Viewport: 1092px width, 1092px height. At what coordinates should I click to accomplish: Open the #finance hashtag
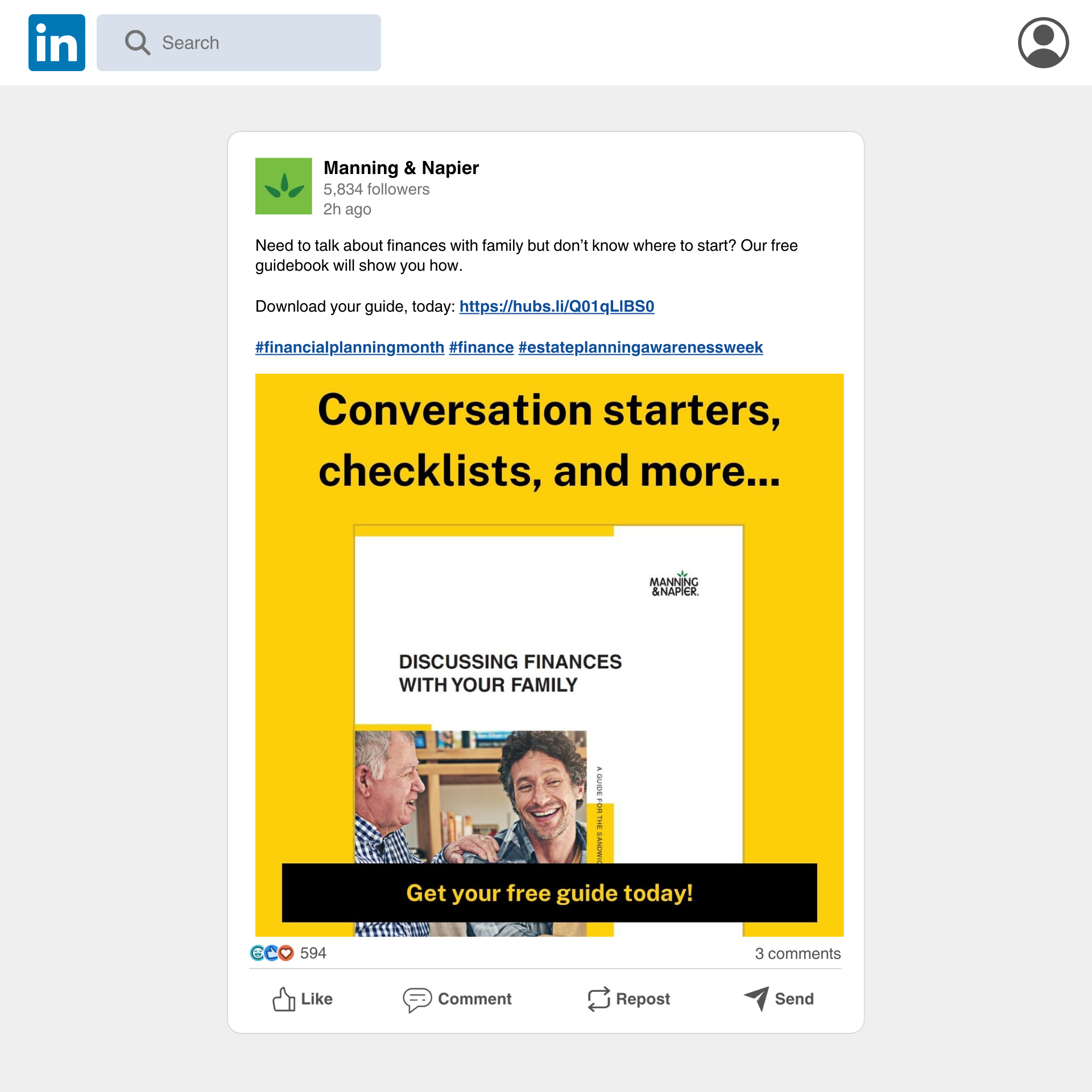pos(481,348)
